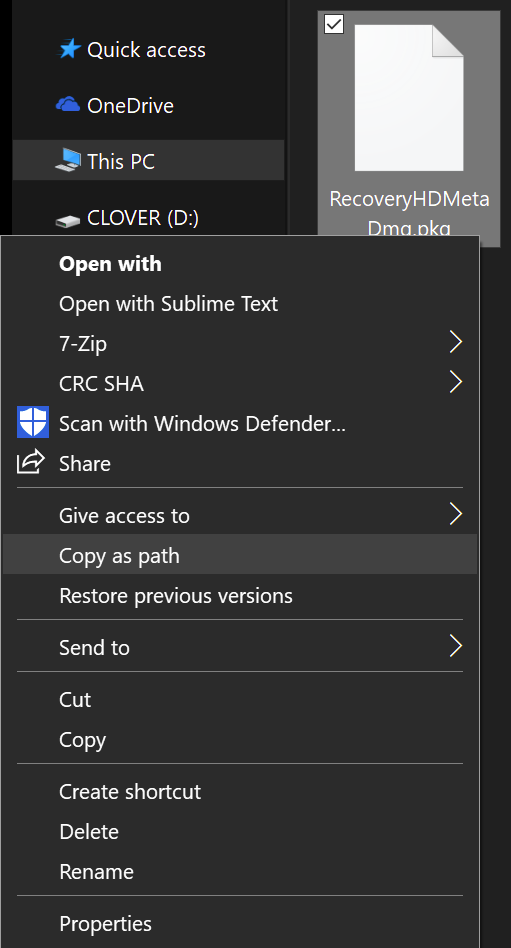
Task: Select the RecoveryHDMetaDmg.pkg file thumbnail
Action: [x=409, y=99]
